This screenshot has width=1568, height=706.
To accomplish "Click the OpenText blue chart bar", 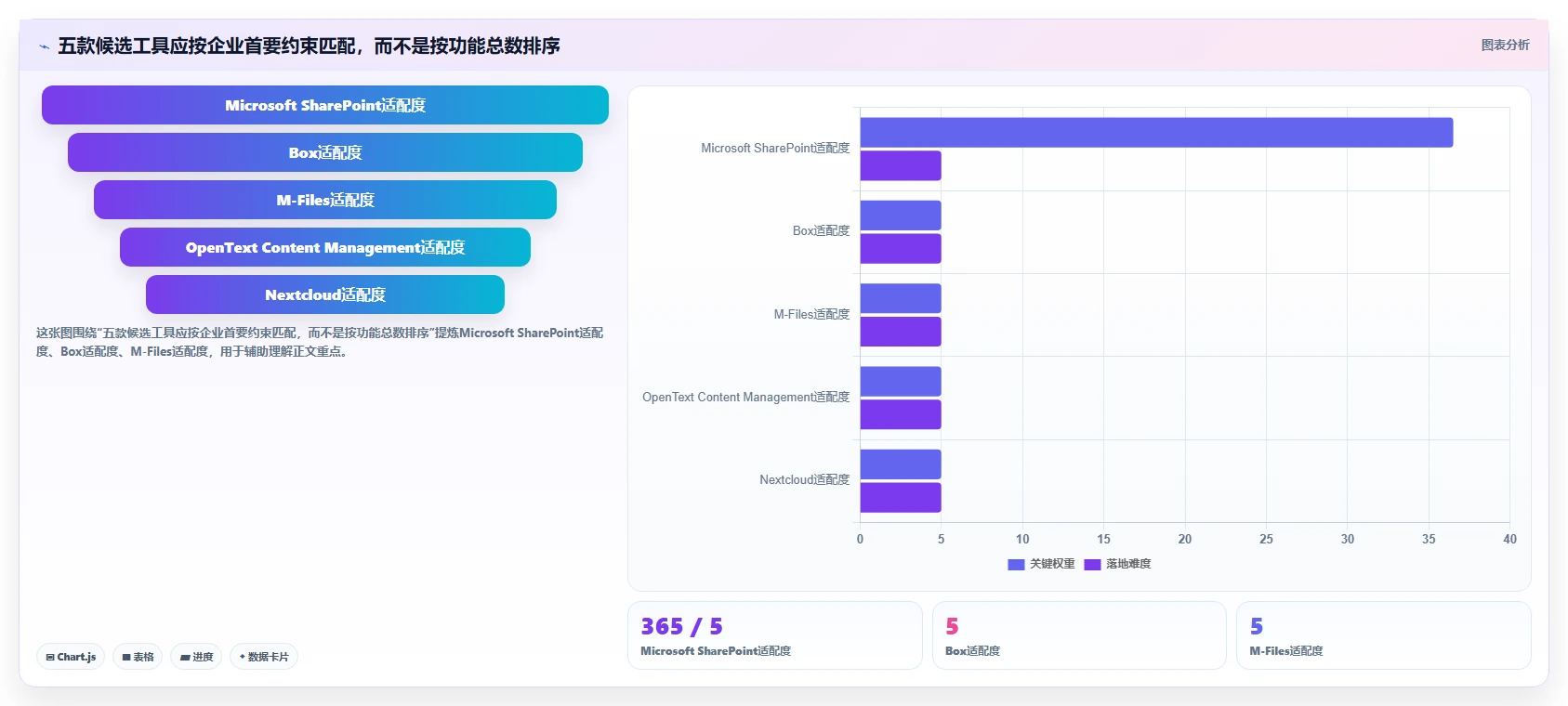I will point(901,381).
